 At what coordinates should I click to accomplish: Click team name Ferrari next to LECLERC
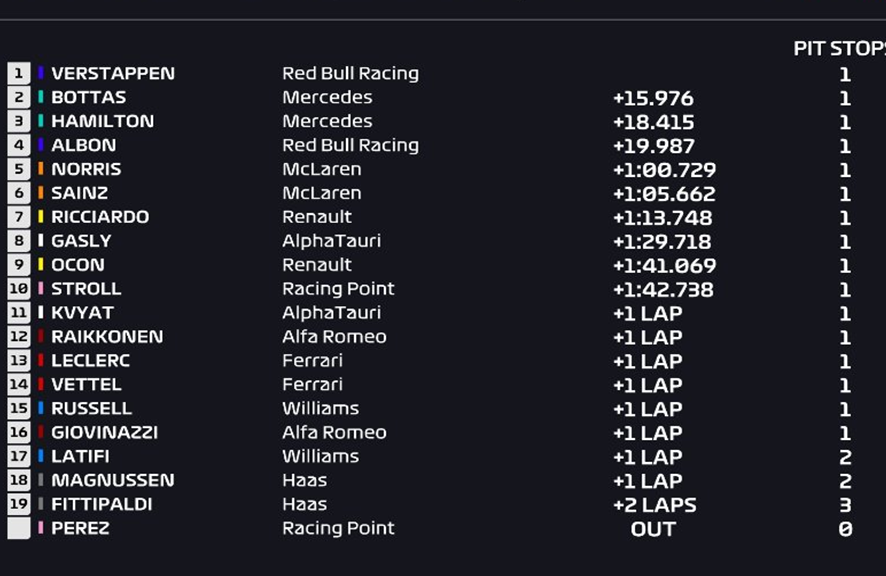pos(312,361)
